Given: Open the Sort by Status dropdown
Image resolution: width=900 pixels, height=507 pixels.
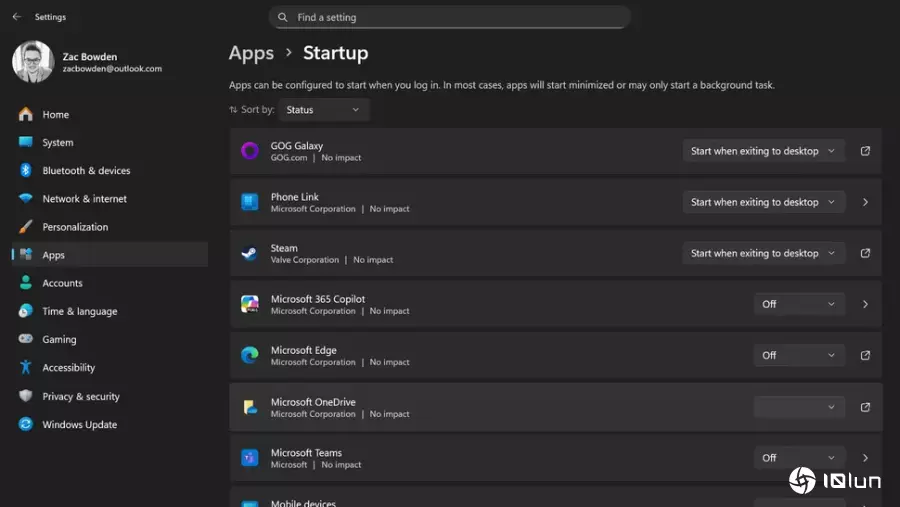Looking at the screenshot, I should (323, 110).
